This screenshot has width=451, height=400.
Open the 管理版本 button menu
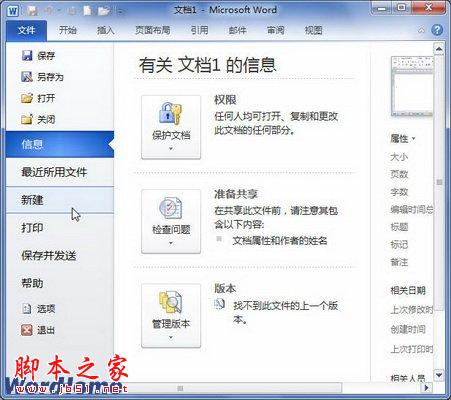(x=171, y=316)
